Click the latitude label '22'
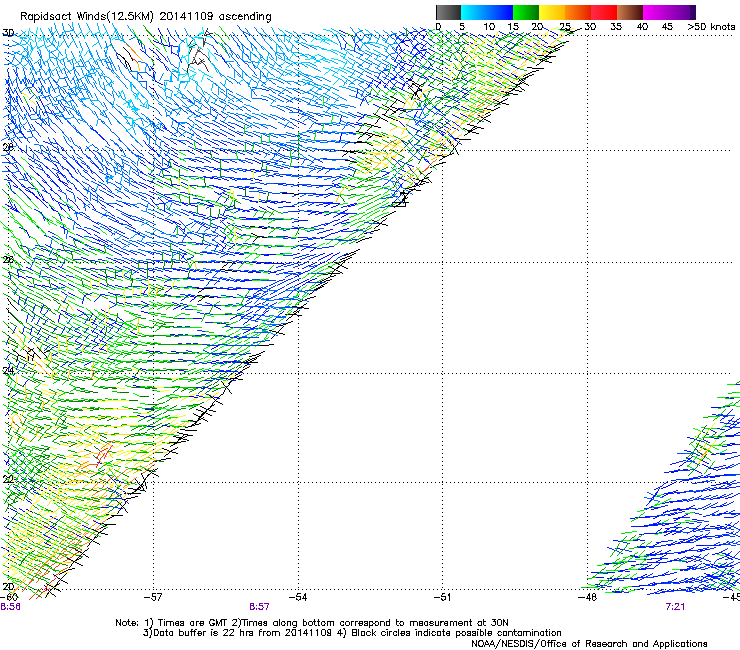The image size is (740, 650). [8, 479]
